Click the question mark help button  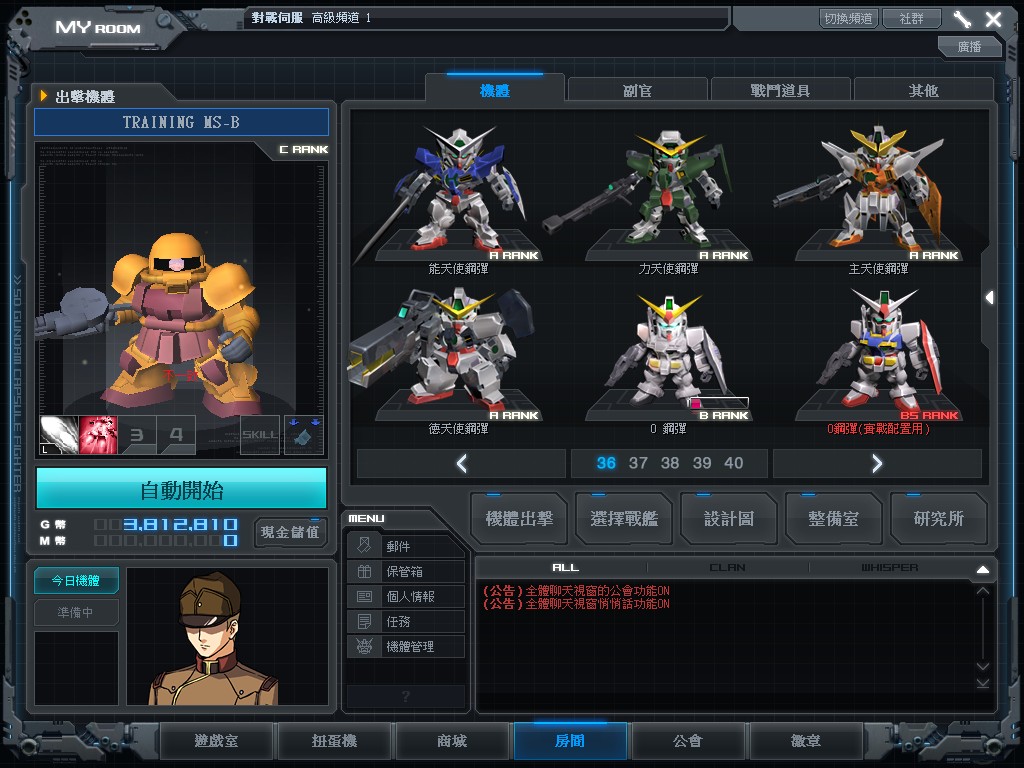click(406, 696)
